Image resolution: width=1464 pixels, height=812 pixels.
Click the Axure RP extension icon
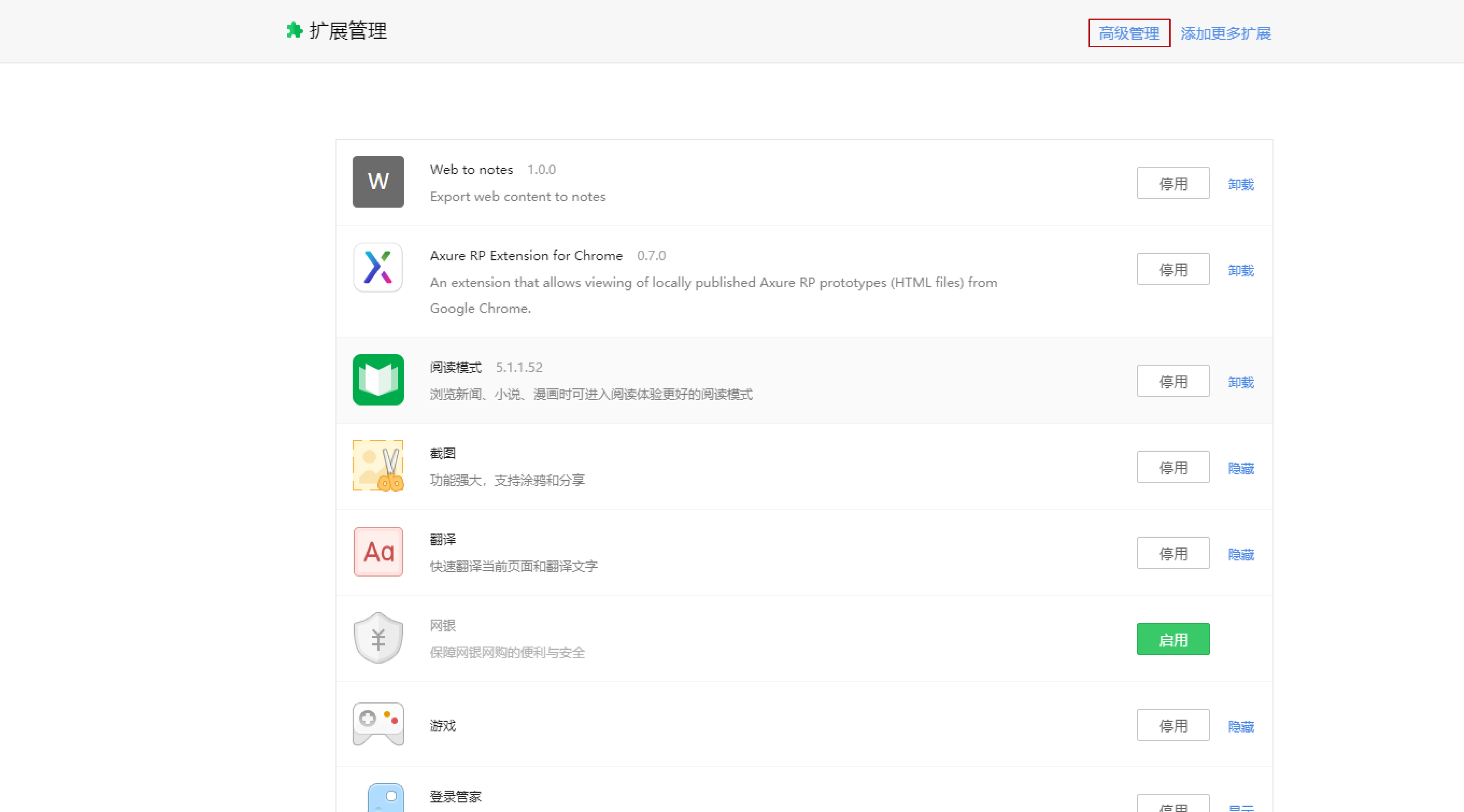[x=378, y=268]
